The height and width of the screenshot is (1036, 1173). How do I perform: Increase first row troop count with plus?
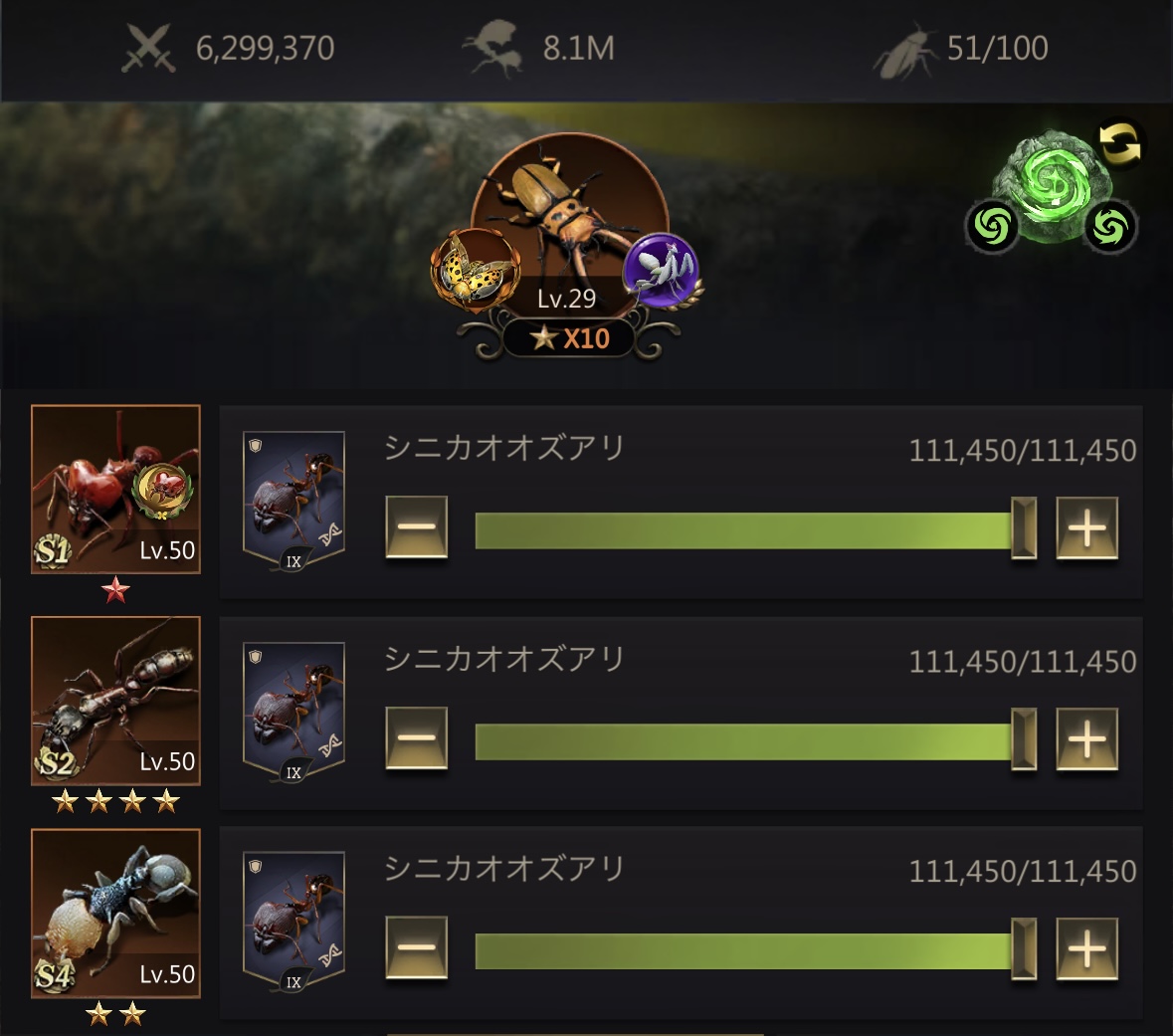click(x=1087, y=527)
